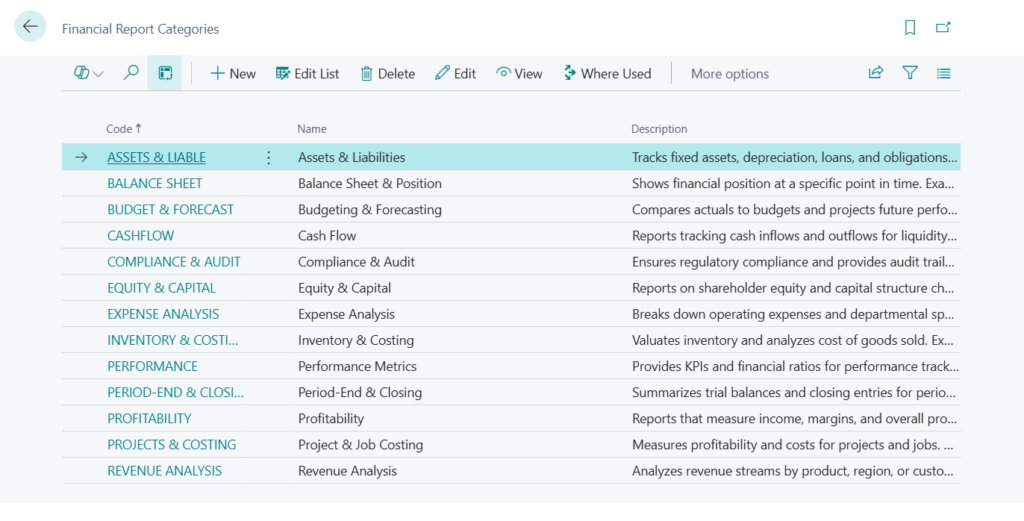Choose Edit List in the toolbar
Viewport: 1024px width, 521px height.
pyautogui.click(x=308, y=74)
